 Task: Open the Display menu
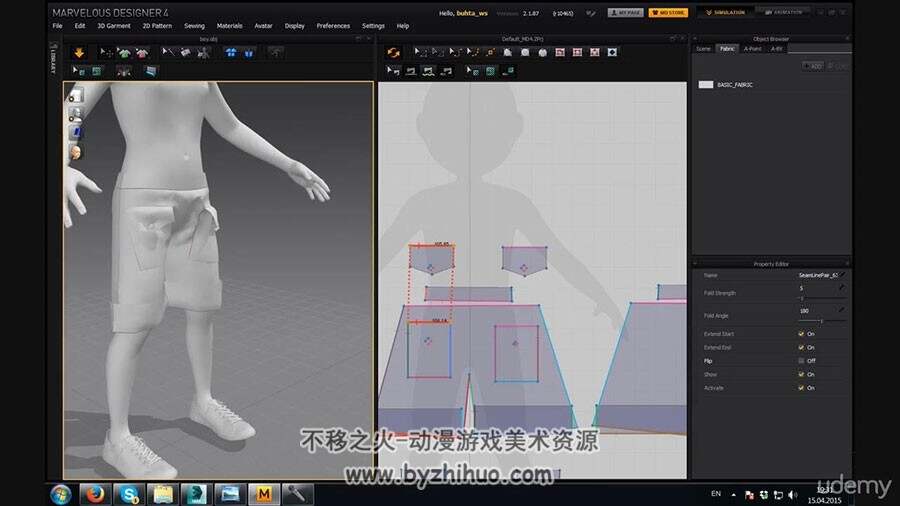pyautogui.click(x=294, y=26)
